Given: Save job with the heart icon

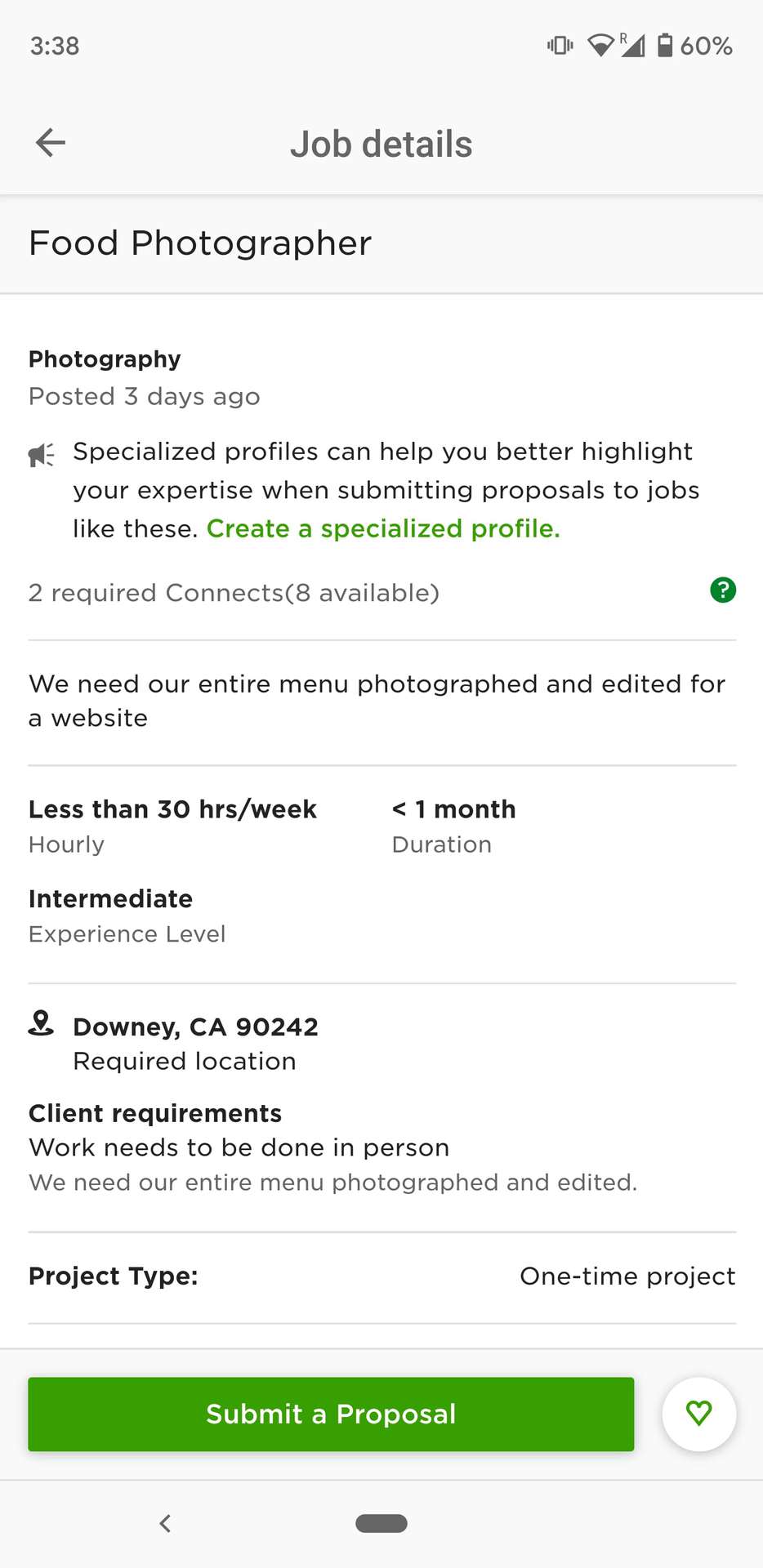Looking at the screenshot, I should tap(698, 1414).
